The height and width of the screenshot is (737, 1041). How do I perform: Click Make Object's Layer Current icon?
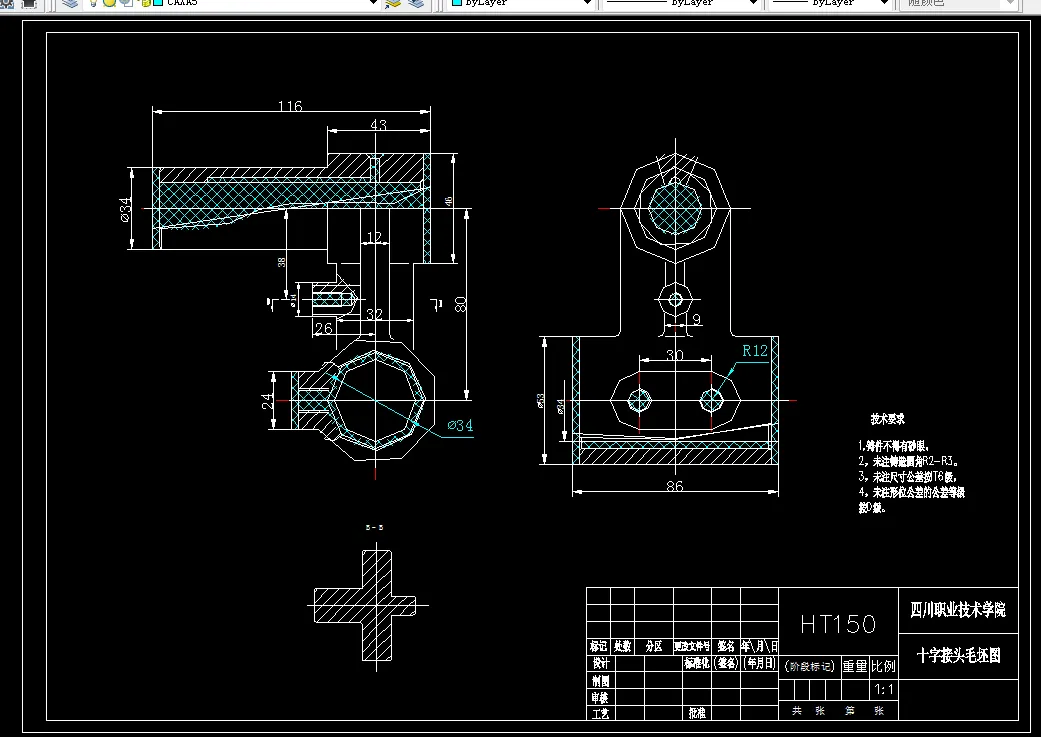coord(393,3)
